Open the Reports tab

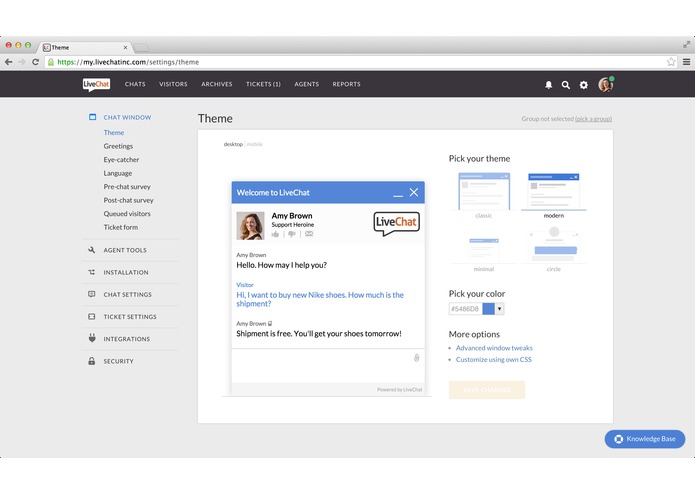347,84
